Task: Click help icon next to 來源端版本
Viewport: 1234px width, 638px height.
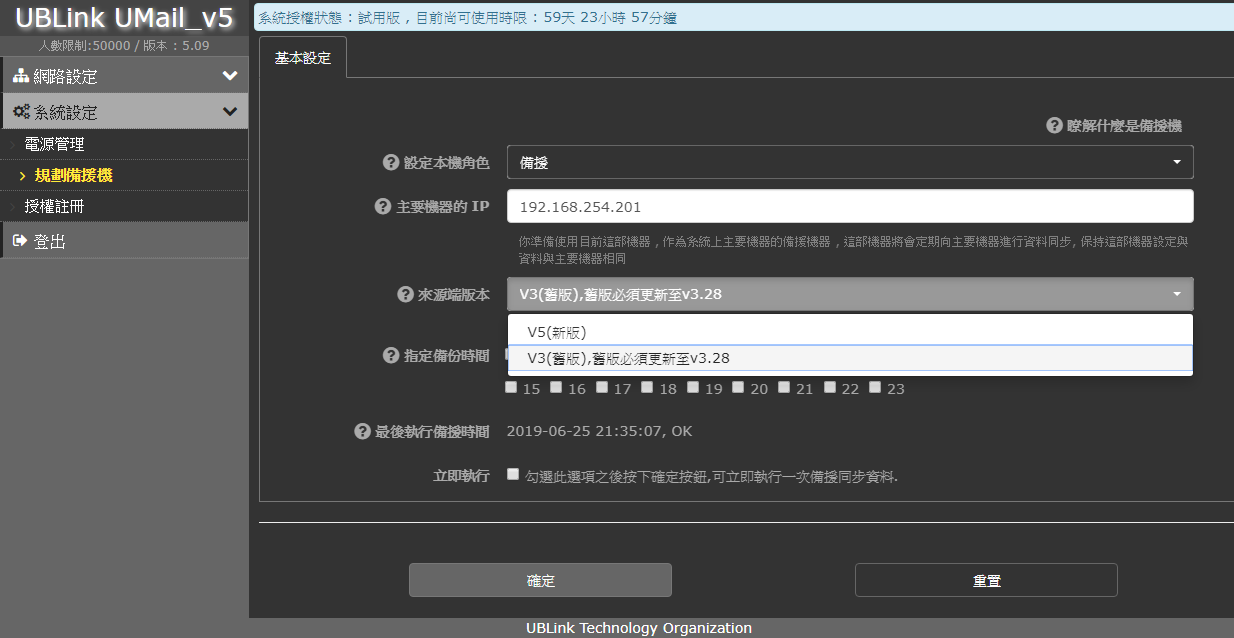Action: click(405, 294)
